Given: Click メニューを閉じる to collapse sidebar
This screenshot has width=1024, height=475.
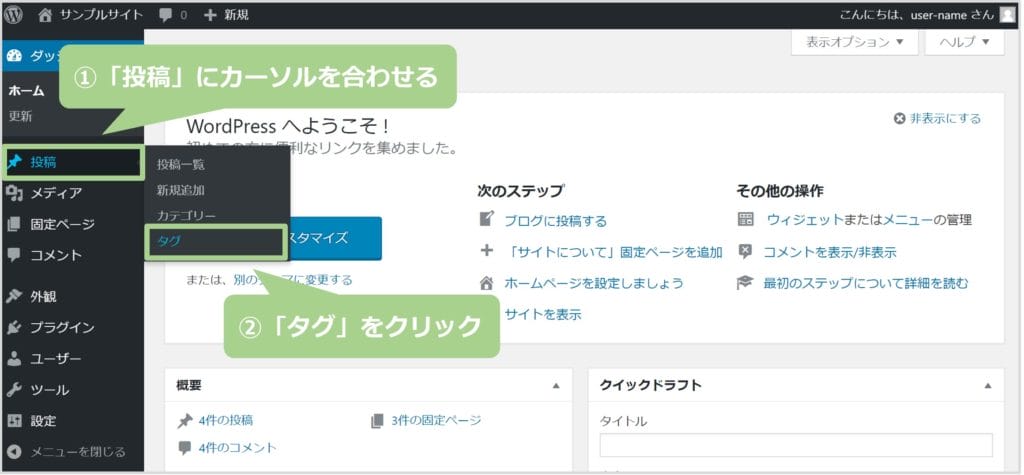Looking at the screenshot, I should coord(78,452).
